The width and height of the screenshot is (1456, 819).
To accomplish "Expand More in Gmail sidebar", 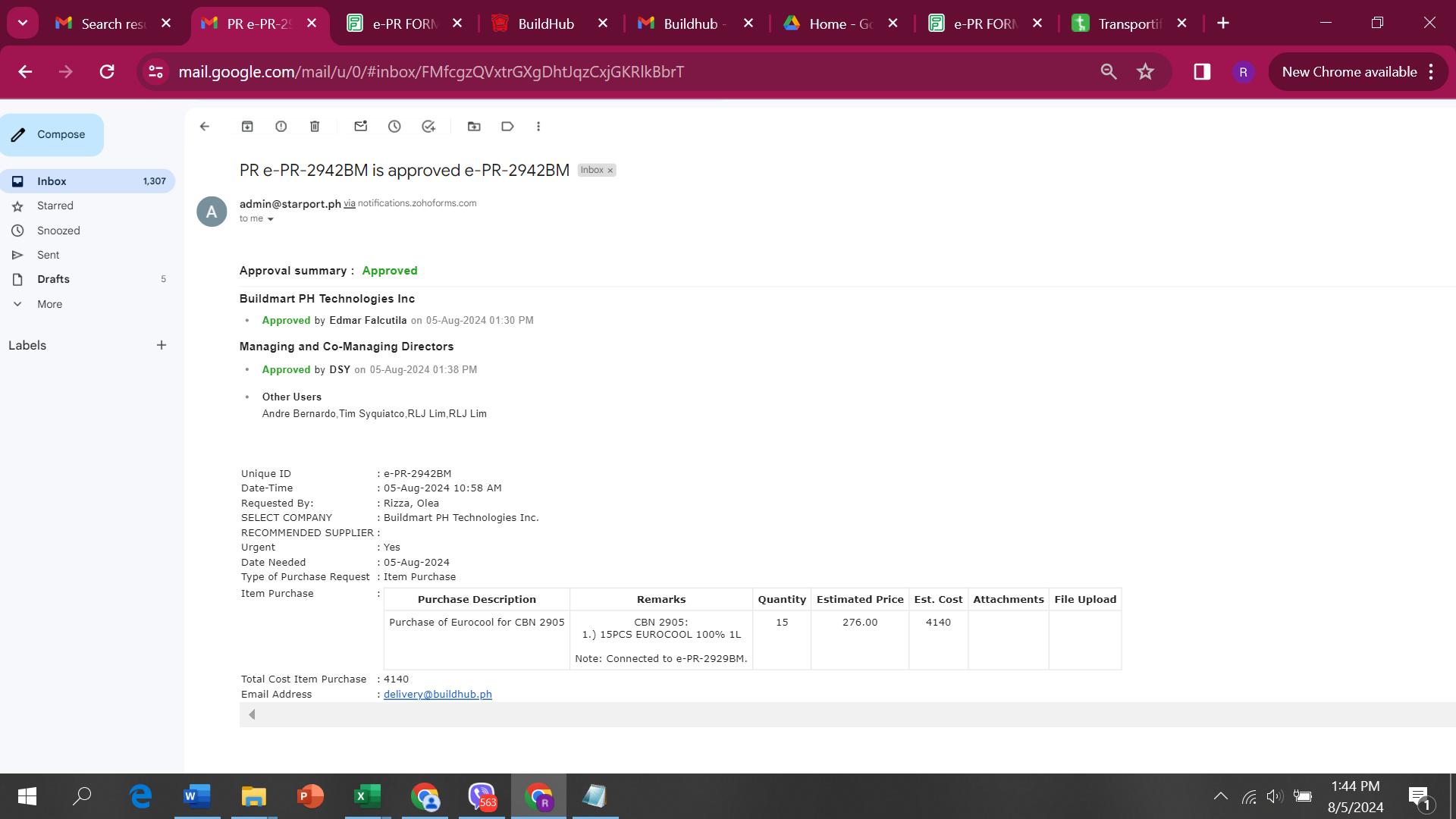I will pos(49,304).
